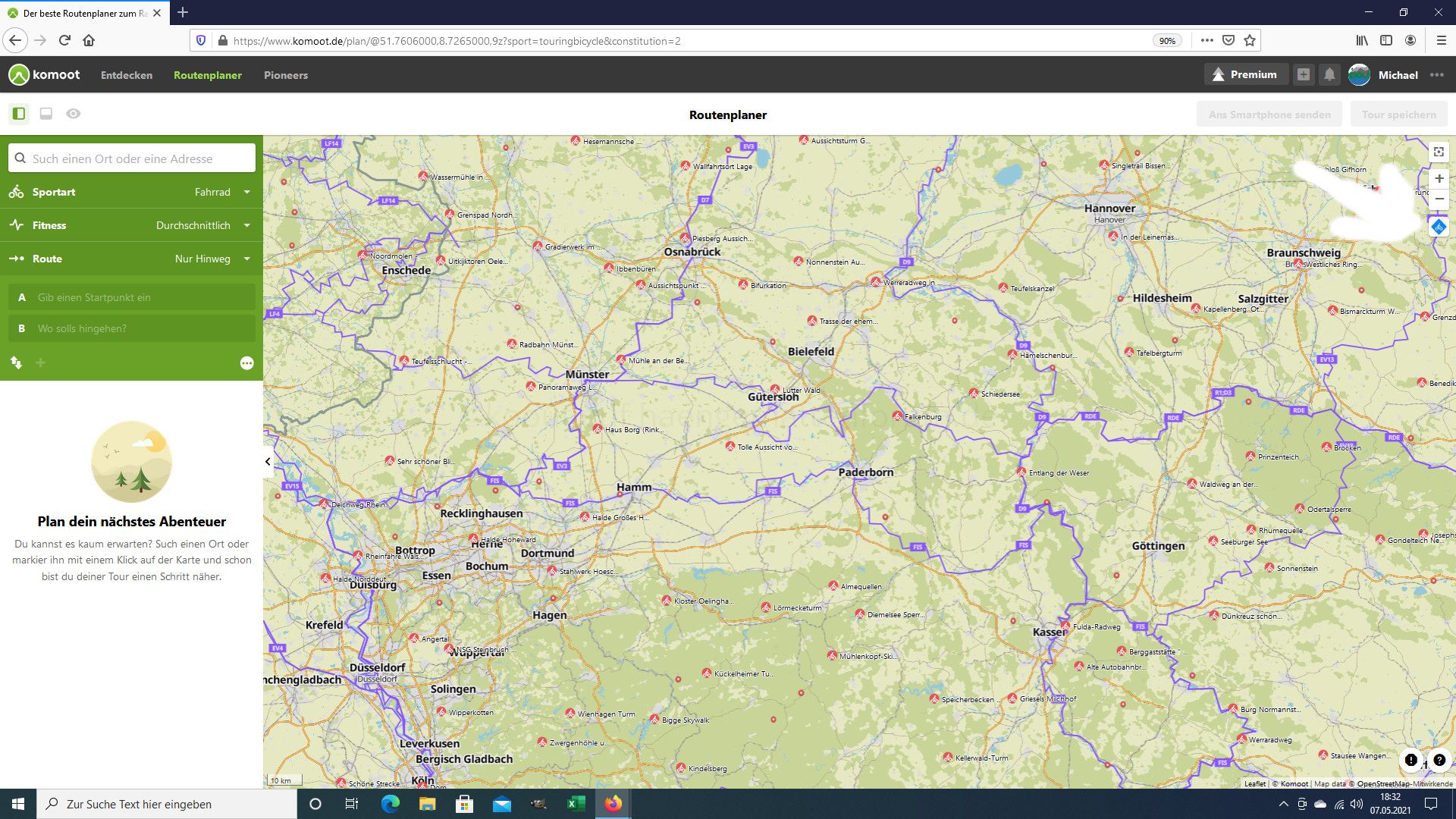Open the Pioneers menu item
Screen dimensions: 1456x819
pyautogui.click(x=285, y=75)
